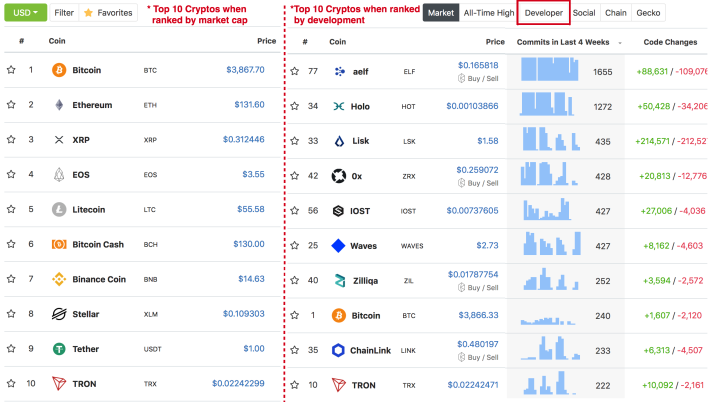Screen dimensions: 710x402
Task: Click the Binance Coin logo
Action: [x=59, y=279]
